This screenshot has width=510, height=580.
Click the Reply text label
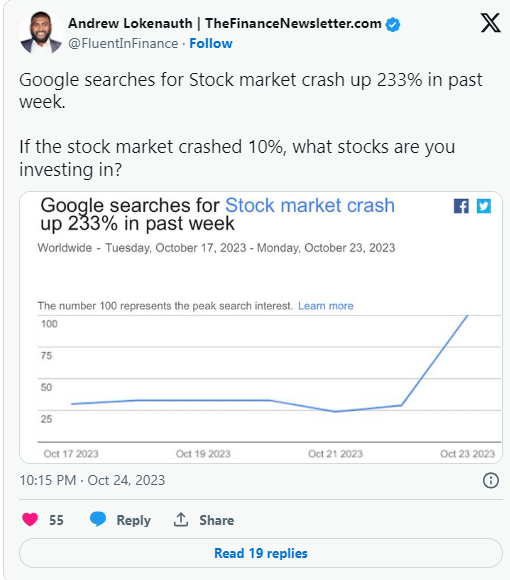134,520
